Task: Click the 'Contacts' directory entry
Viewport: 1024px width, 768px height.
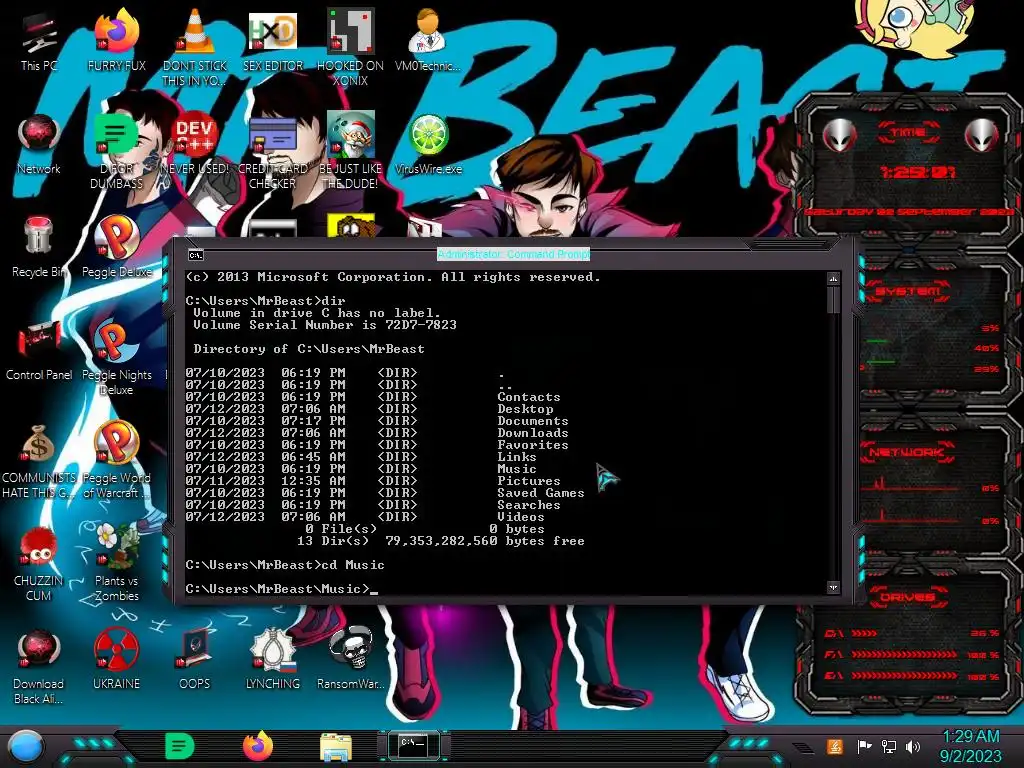Action: coord(528,397)
